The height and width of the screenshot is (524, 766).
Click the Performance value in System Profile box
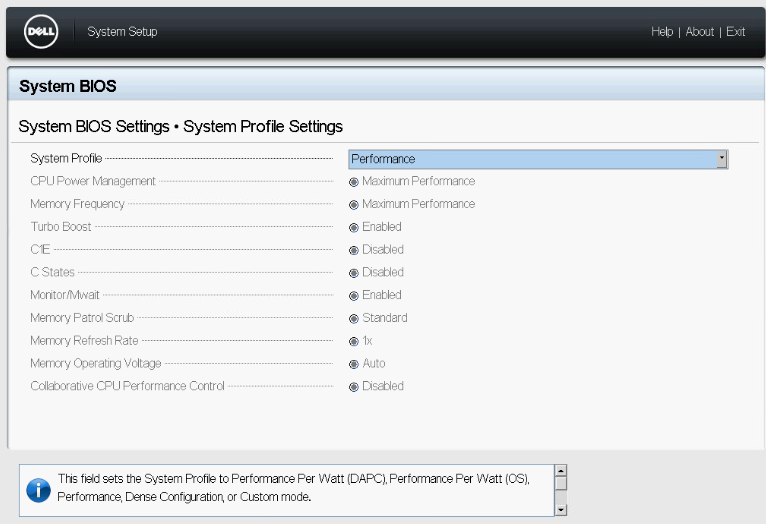(383, 159)
